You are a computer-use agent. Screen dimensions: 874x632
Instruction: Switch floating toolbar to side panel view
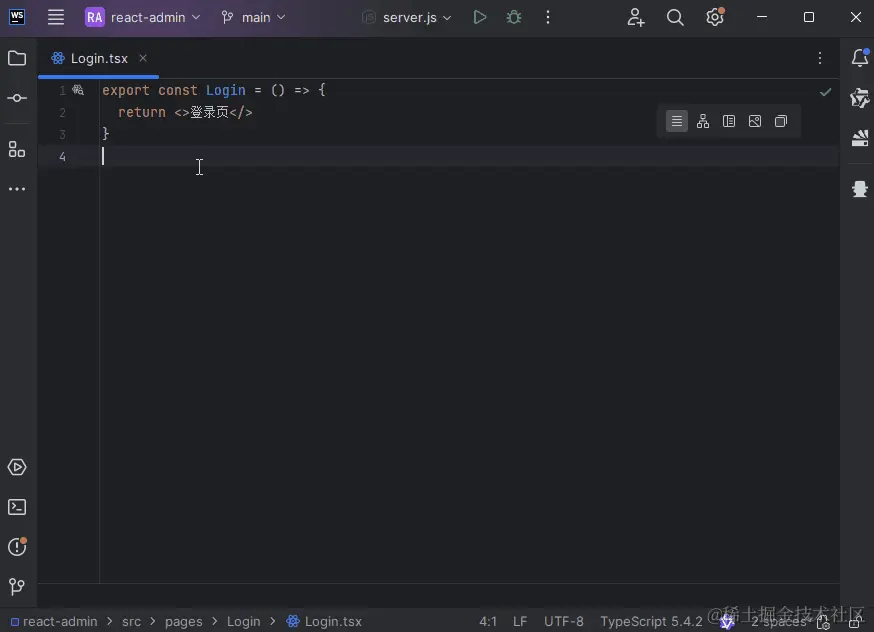729,121
